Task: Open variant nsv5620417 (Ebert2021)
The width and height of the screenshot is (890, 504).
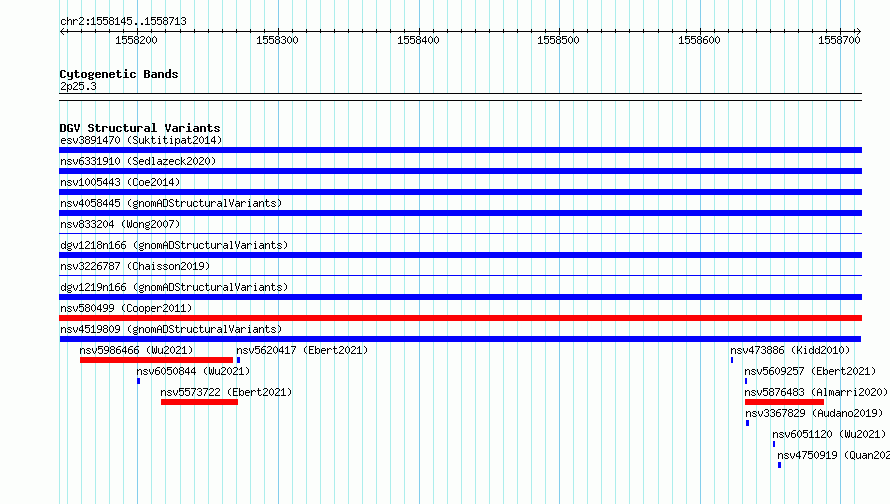Action: pyautogui.click(x=302, y=350)
